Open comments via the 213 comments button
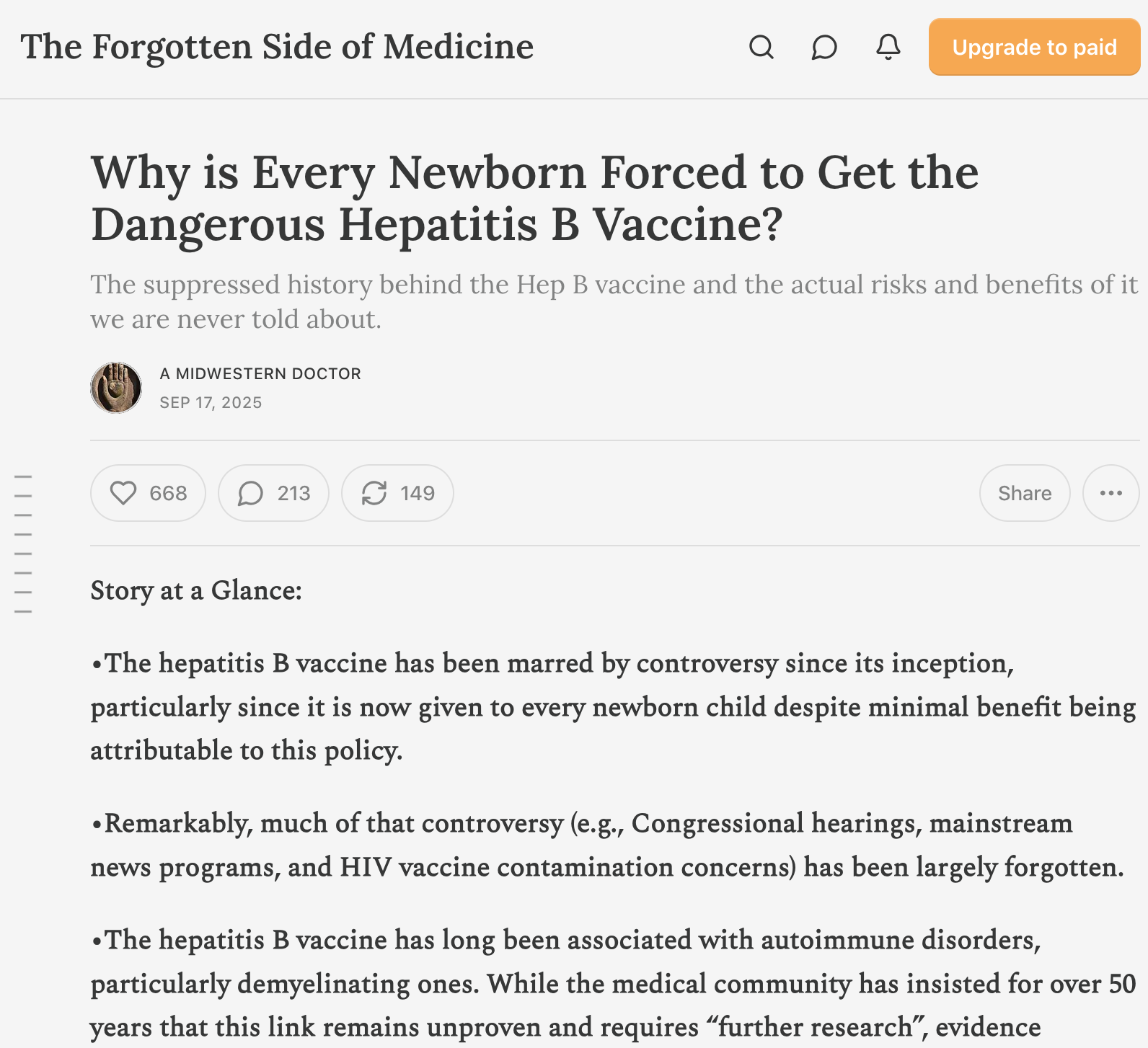Image resolution: width=1148 pixels, height=1048 pixels. [x=273, y=493]
